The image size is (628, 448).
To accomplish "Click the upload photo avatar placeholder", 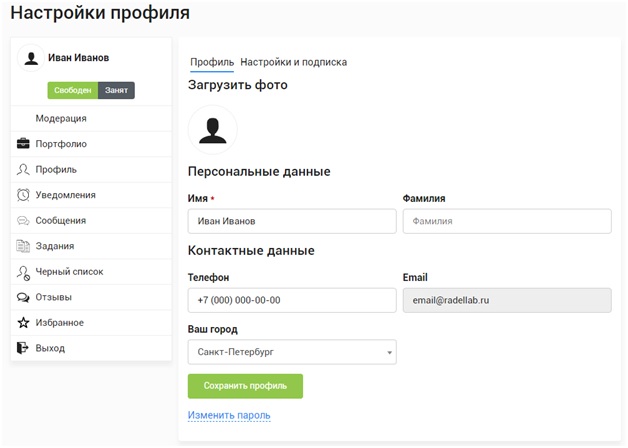I will 213,130.
